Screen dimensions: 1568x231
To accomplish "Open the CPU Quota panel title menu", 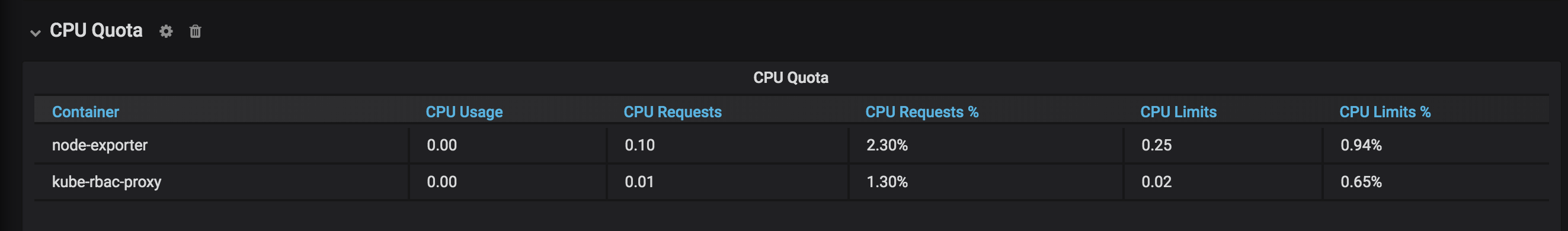I will [x=791, y=78].
